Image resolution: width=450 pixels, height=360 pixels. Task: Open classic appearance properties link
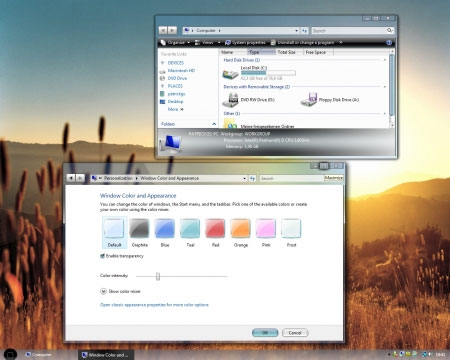pyautogui.click(x=154, y=305)
